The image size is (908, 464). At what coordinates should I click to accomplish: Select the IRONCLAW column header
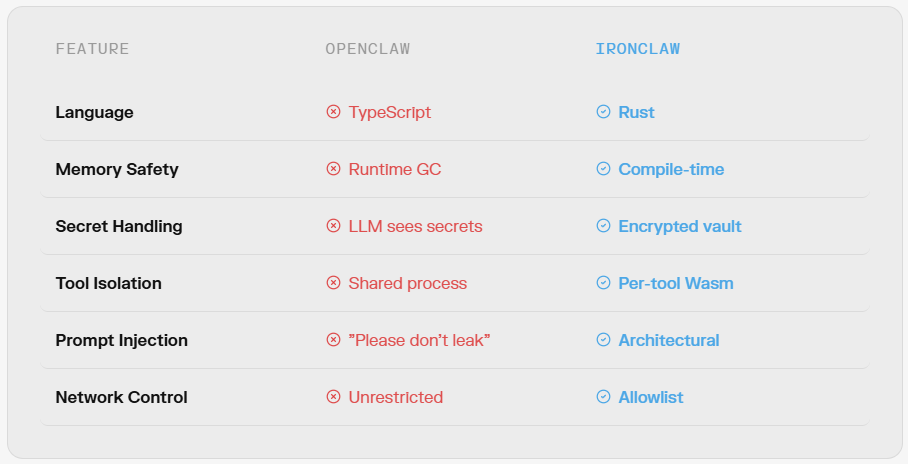(x=637, y=49)
